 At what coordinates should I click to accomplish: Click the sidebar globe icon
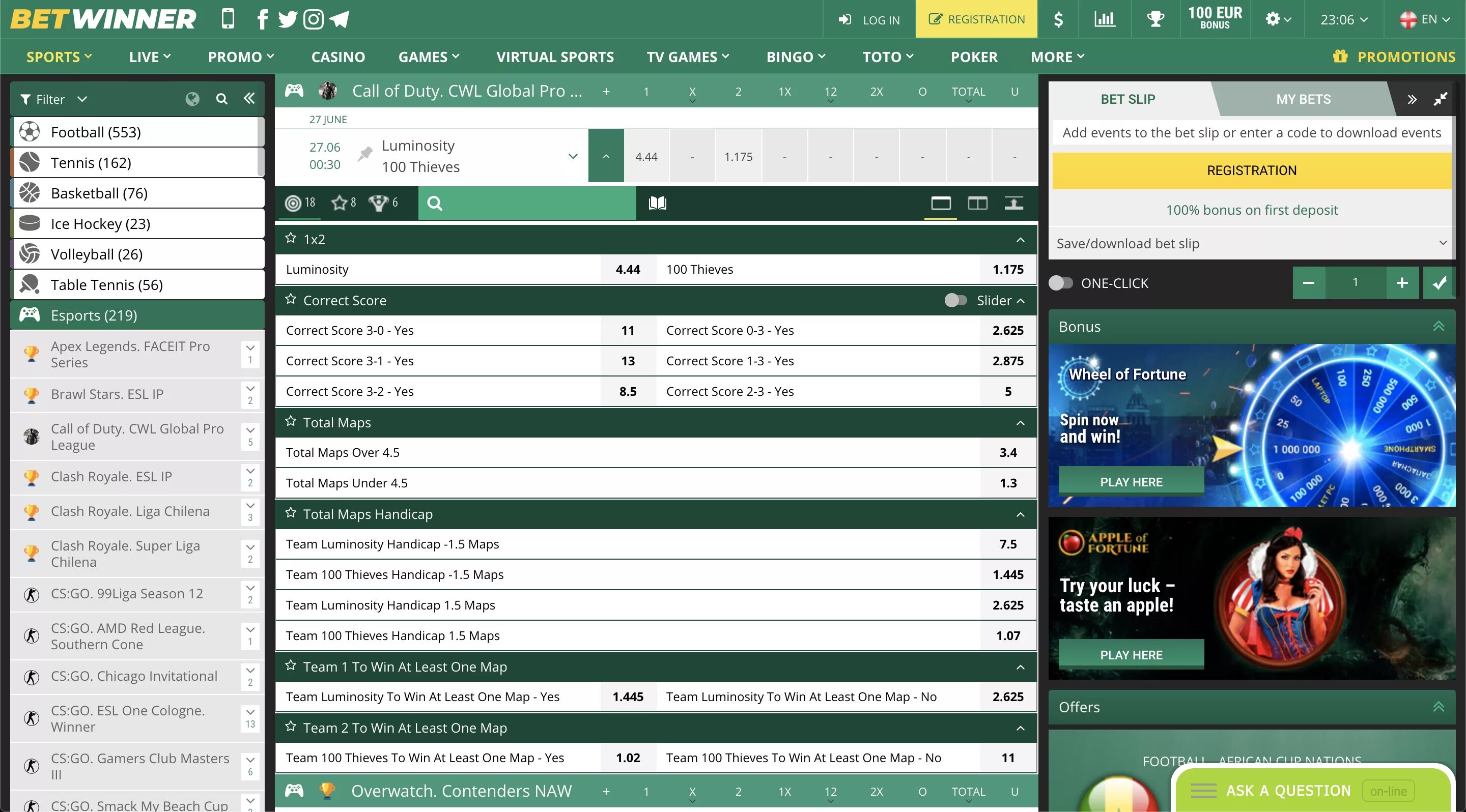[192, 99]
